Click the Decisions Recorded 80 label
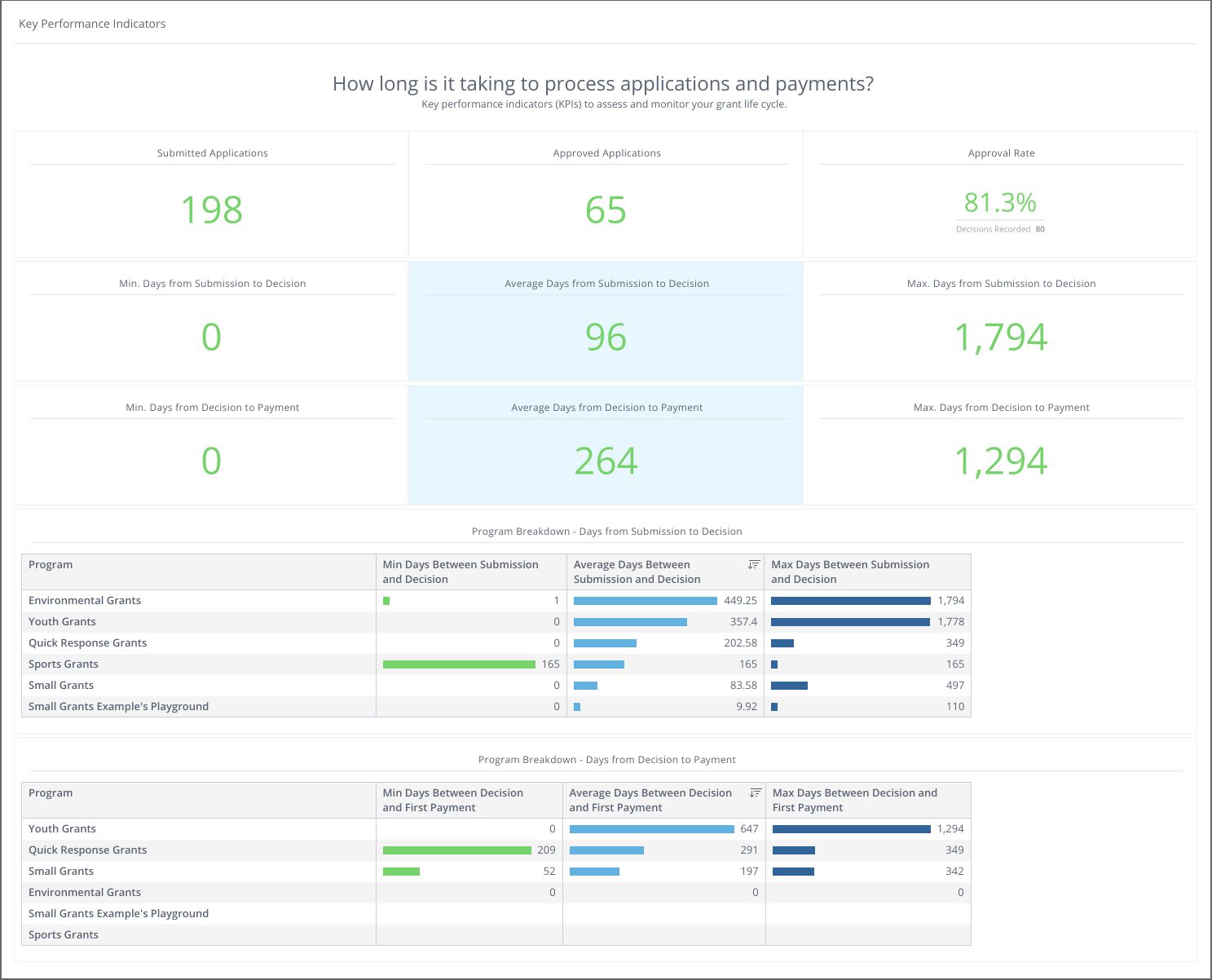Image resolution: width=1212 pixels, height=980 pixels. tap(1000, 229)
